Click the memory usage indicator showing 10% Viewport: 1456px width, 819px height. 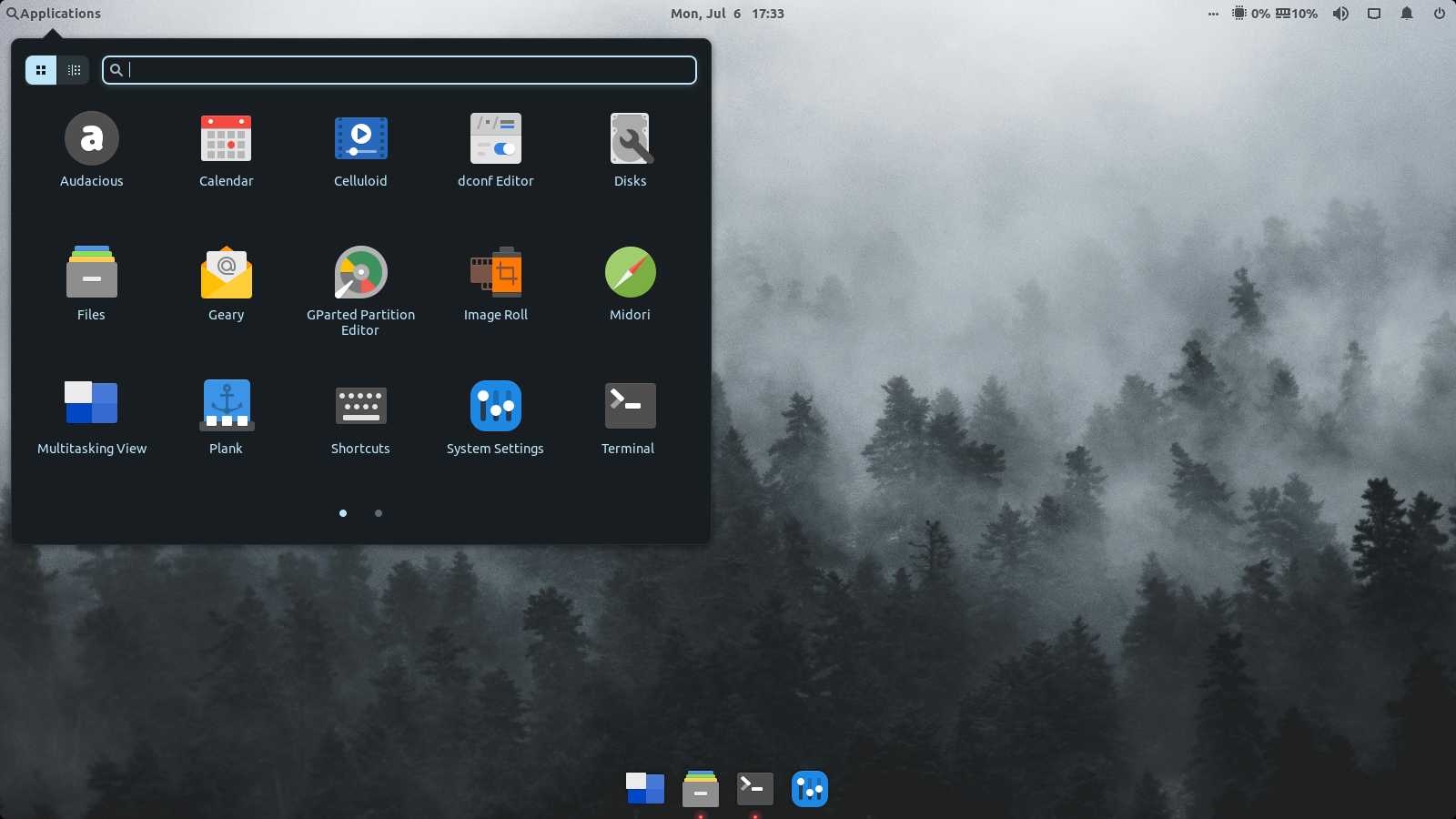tap(1297, 14)
